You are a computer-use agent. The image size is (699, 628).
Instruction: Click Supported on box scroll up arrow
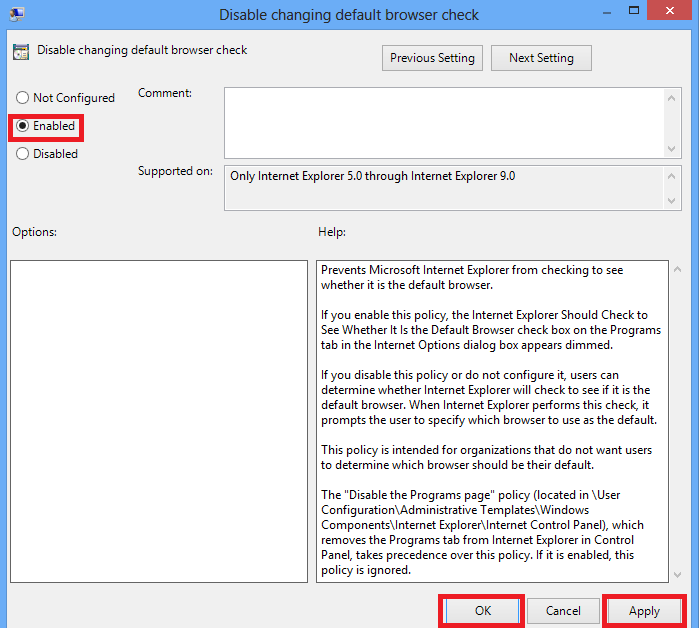click(672, 176)
